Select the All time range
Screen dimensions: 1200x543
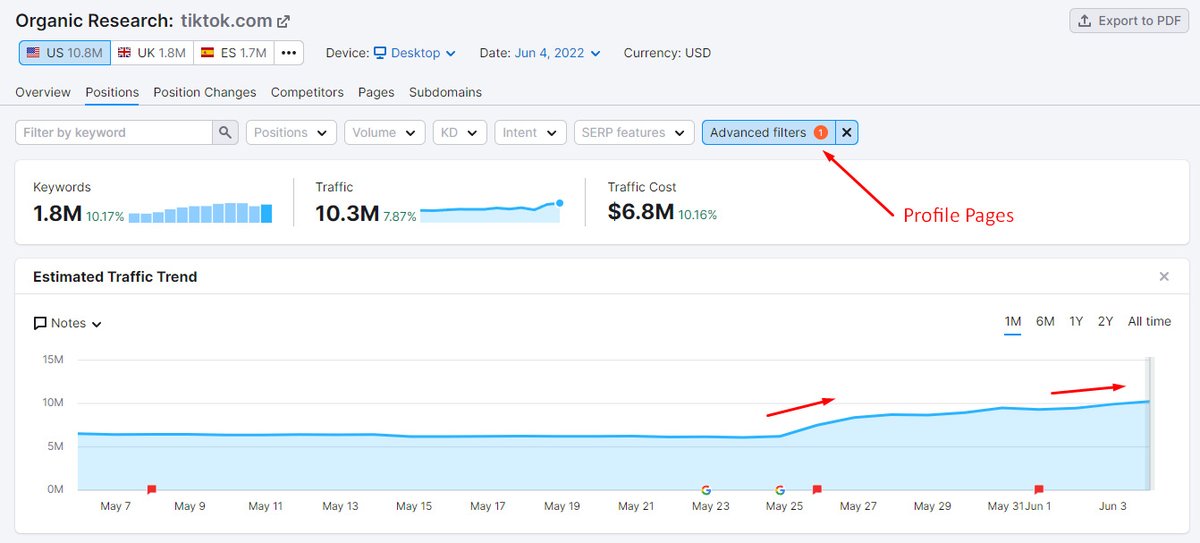[1149, 321]
